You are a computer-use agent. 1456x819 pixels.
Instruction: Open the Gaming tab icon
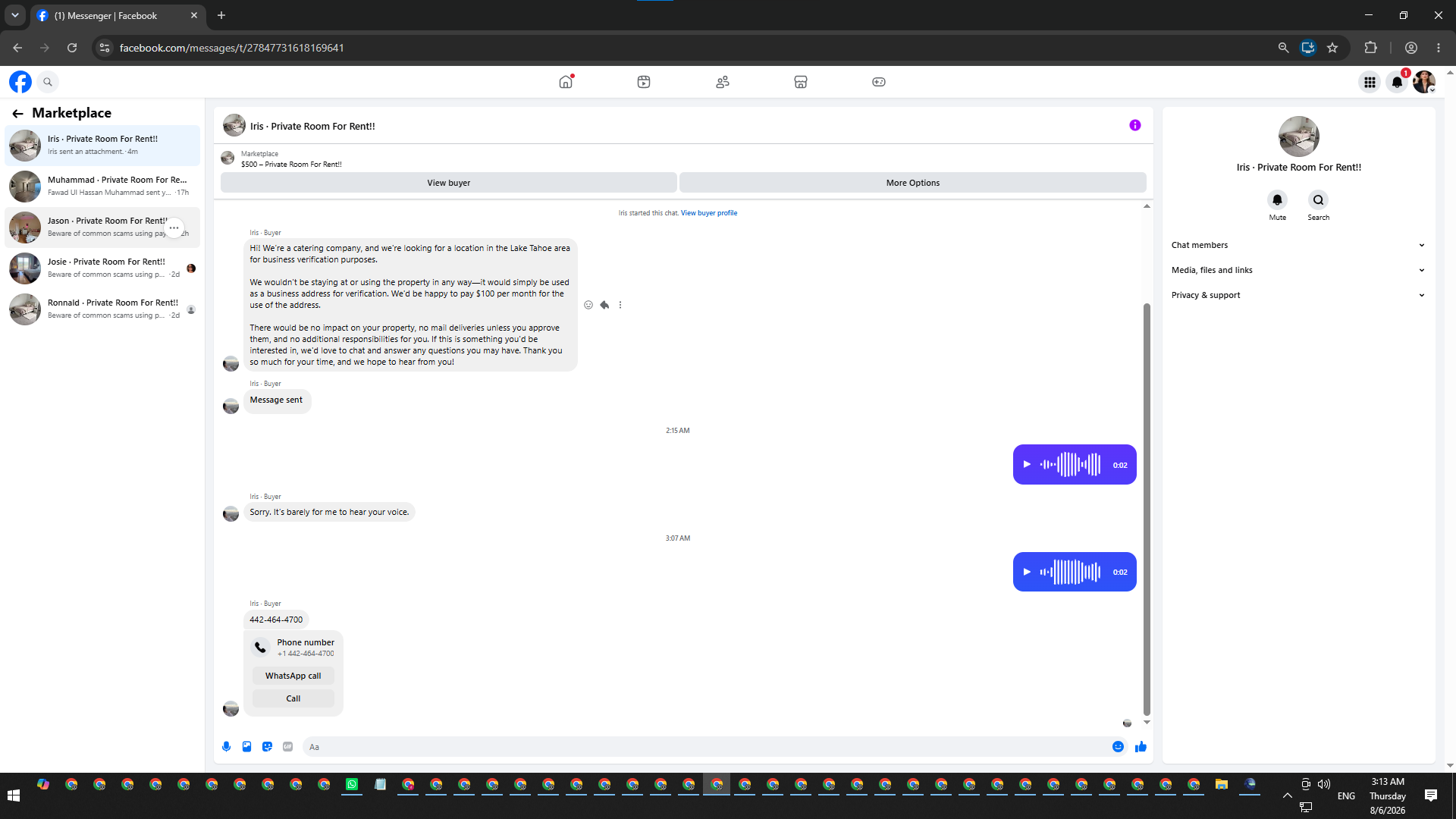[879, 82]
